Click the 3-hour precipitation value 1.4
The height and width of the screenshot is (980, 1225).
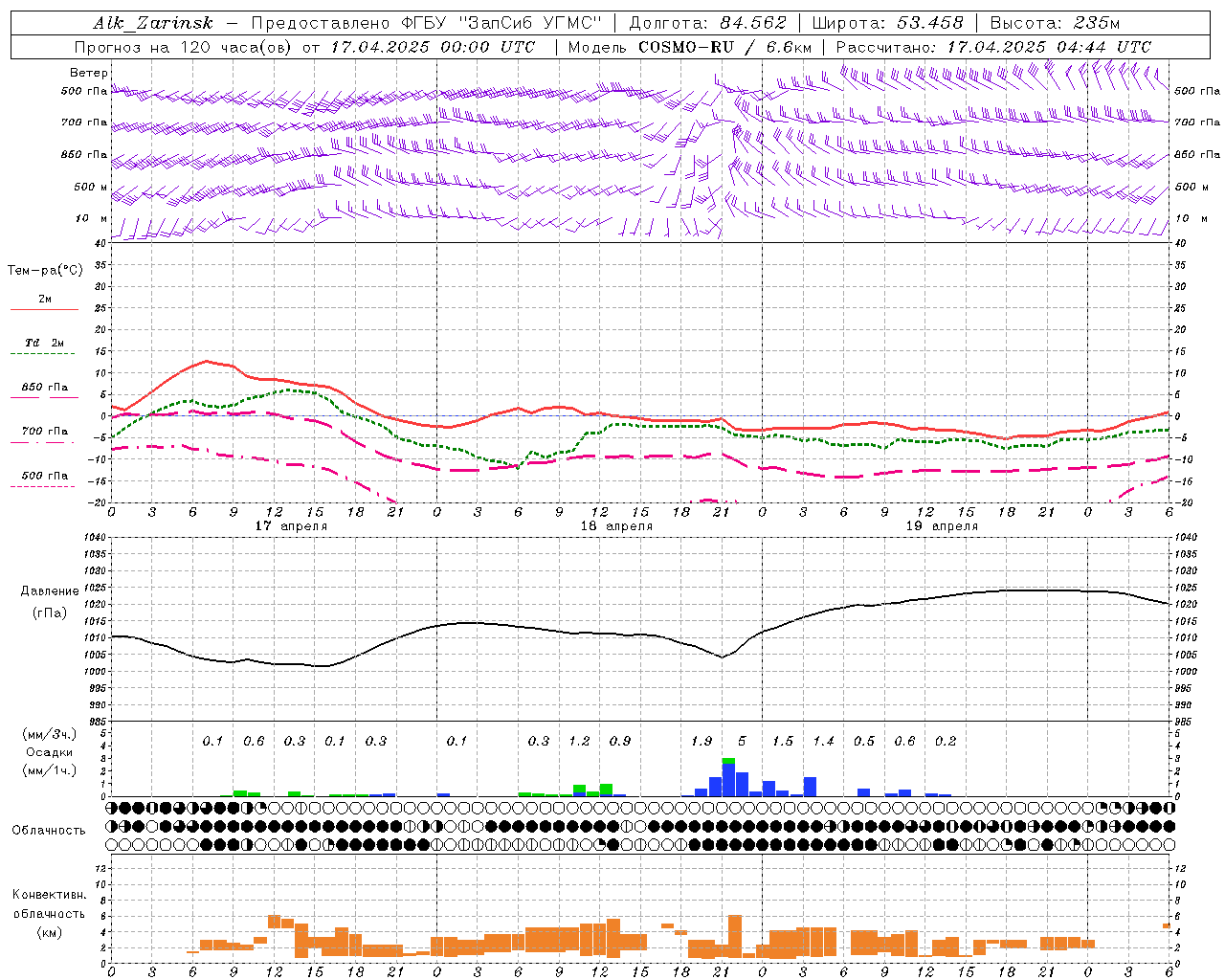[824, 741]
